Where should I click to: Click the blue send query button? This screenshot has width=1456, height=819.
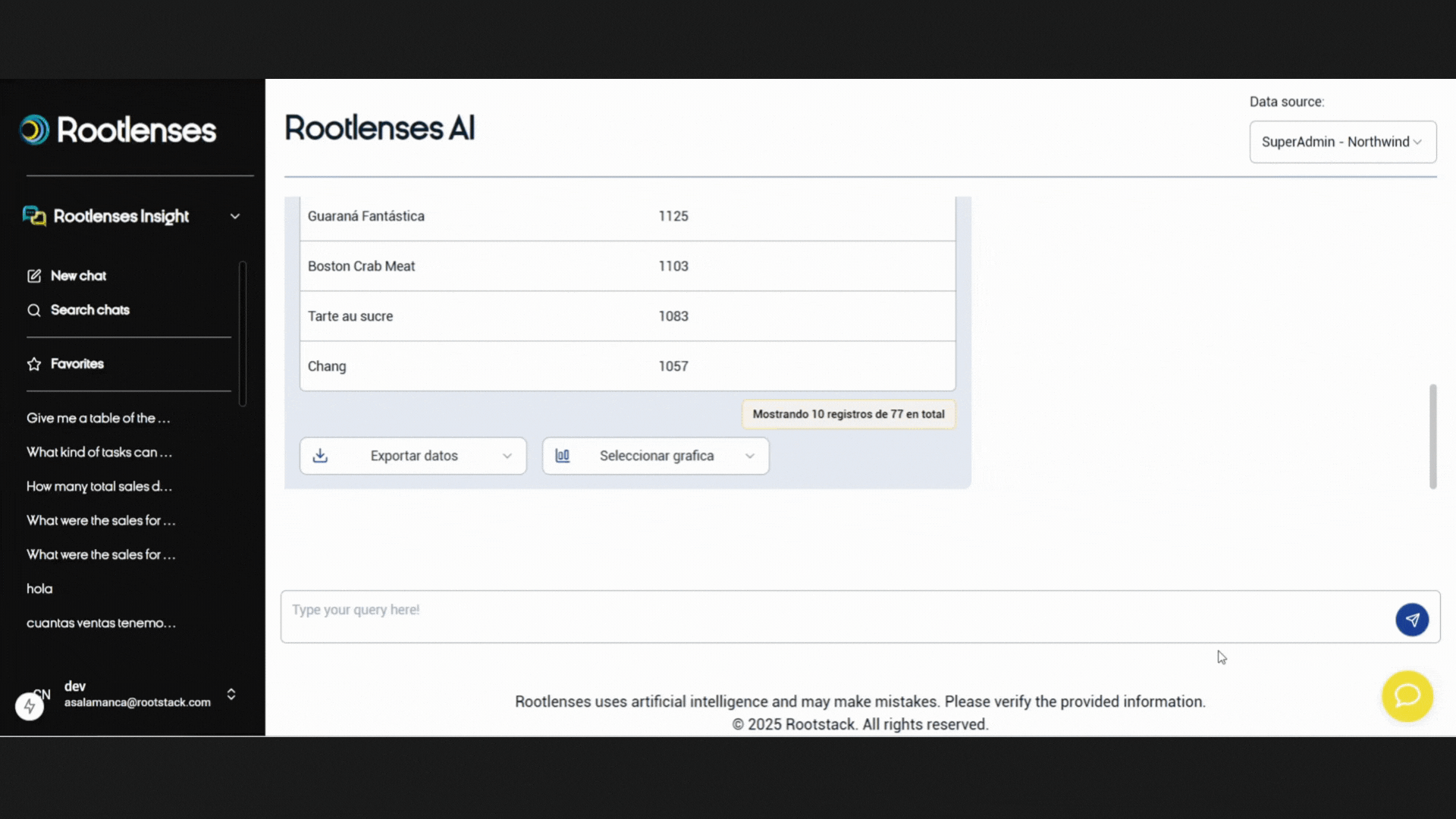pos(1412,620)
